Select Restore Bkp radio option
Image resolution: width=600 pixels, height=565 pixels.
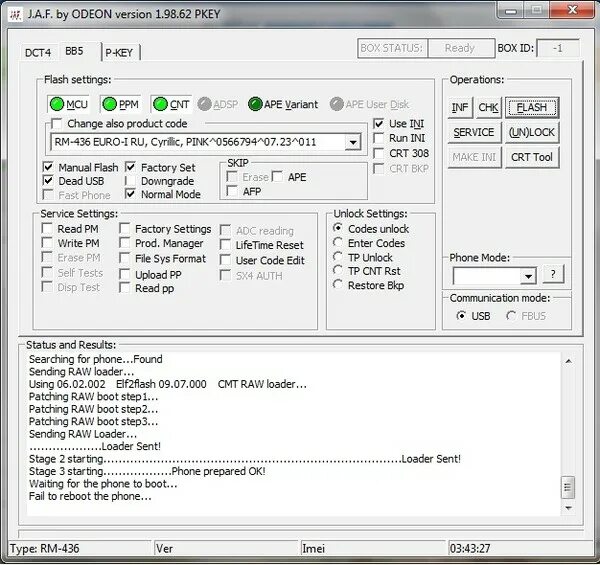coord(338,285)
